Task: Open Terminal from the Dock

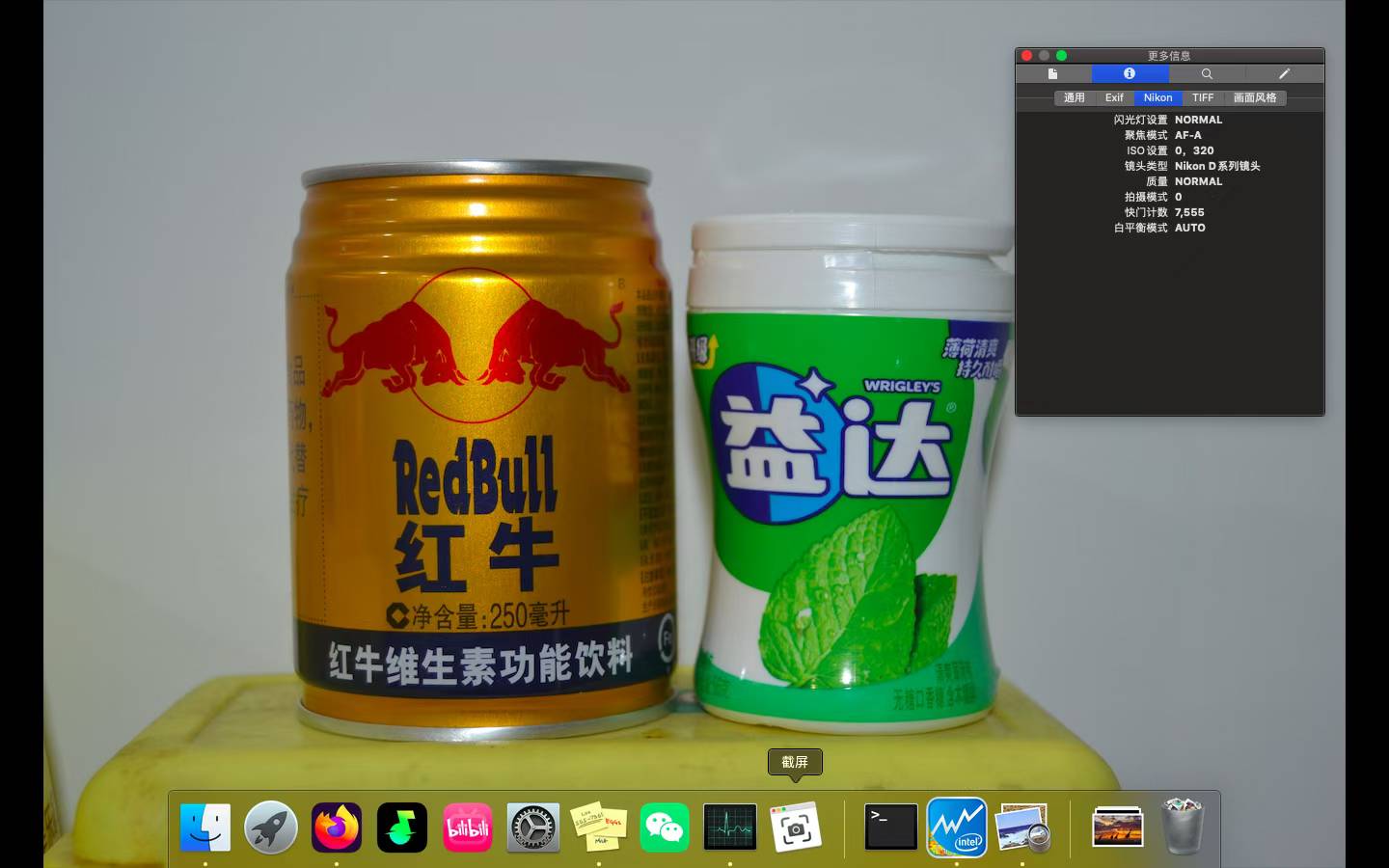Action: 891,827
